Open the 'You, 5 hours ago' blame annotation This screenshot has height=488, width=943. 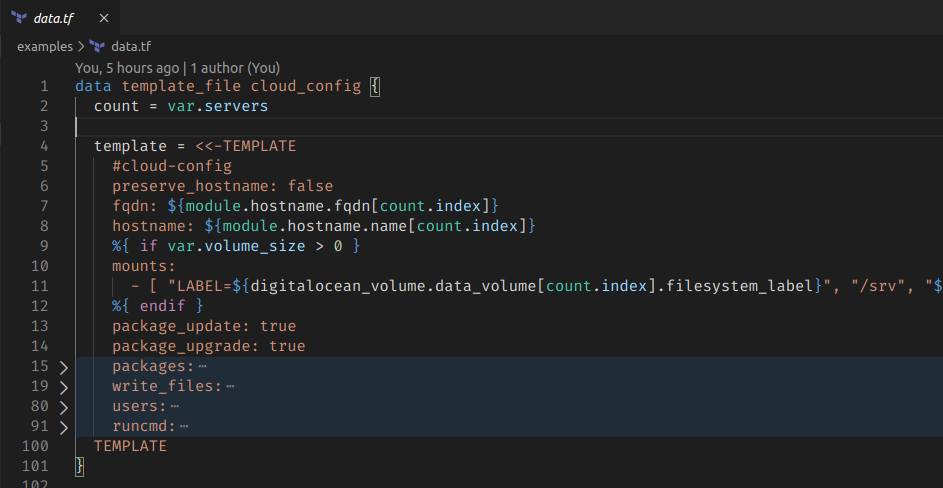tap(177, 68)
